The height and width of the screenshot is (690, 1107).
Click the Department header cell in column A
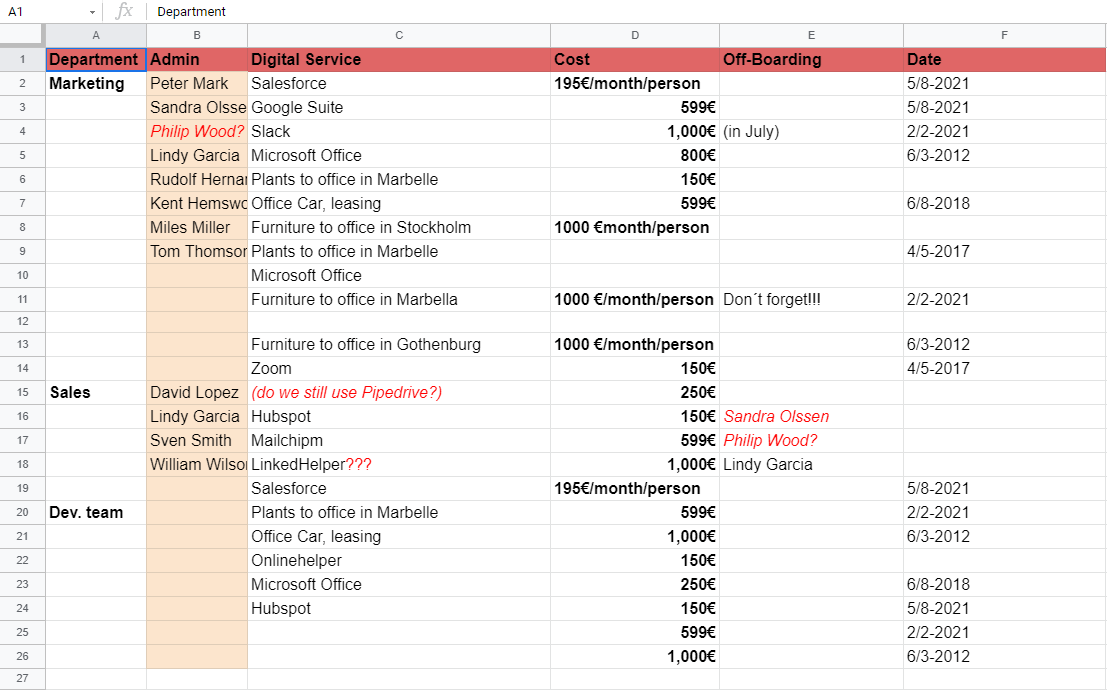pyautogui.click(x=96, y=59)
